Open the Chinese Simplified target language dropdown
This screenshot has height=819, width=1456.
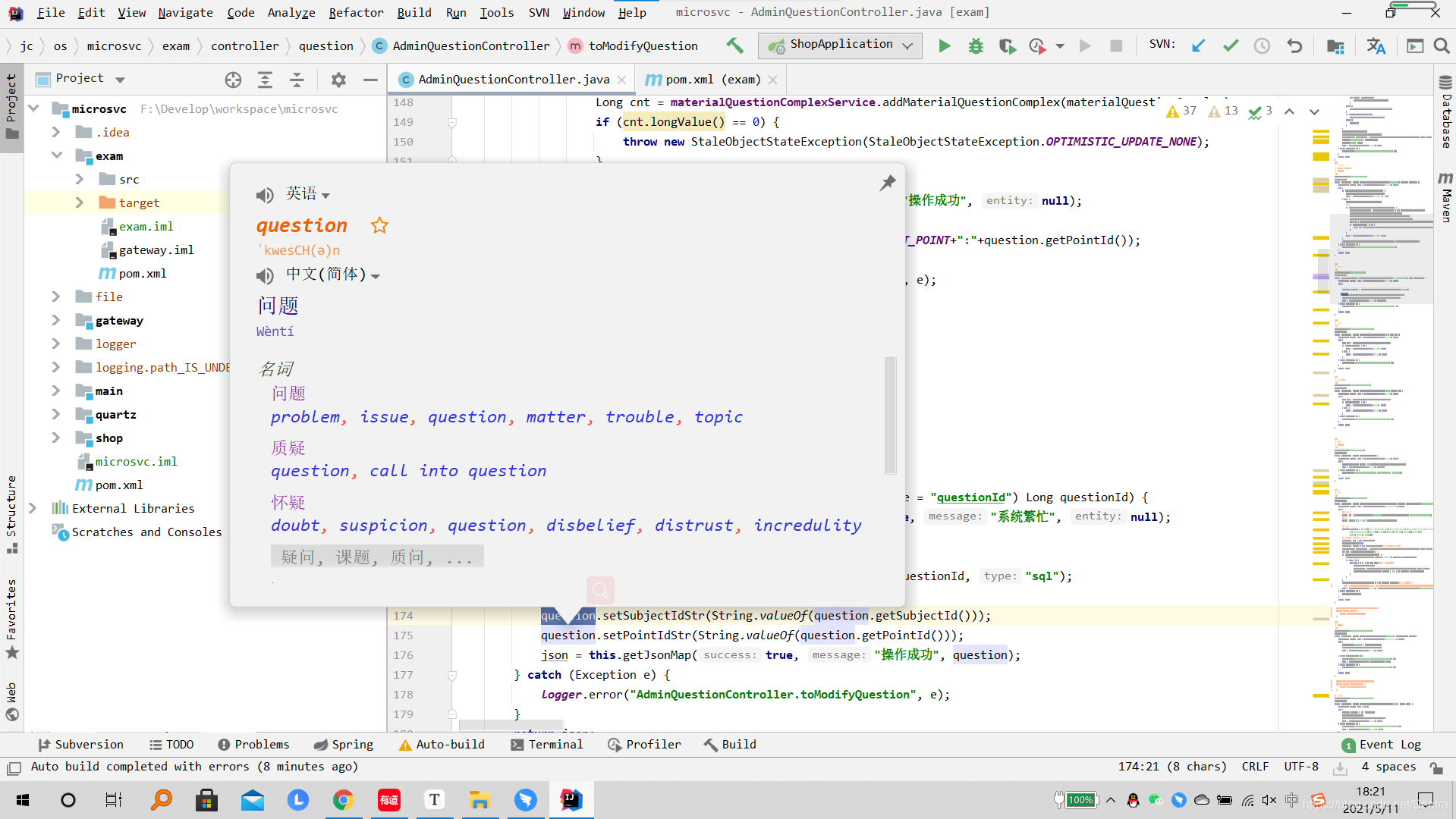point(333,275)
